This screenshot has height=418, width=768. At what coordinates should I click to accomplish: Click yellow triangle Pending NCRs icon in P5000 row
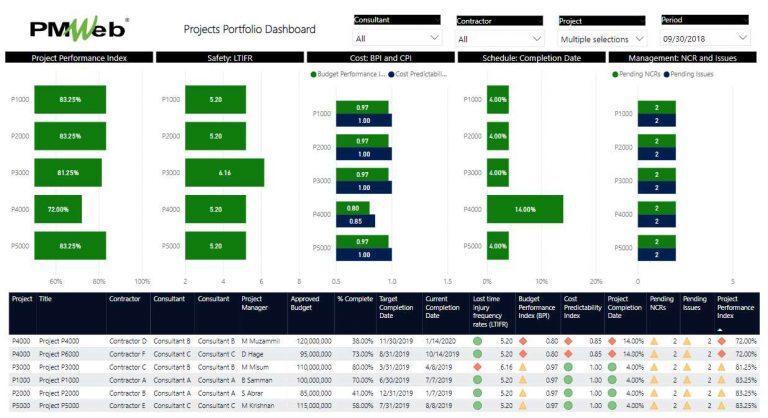[x=655, y=407]
